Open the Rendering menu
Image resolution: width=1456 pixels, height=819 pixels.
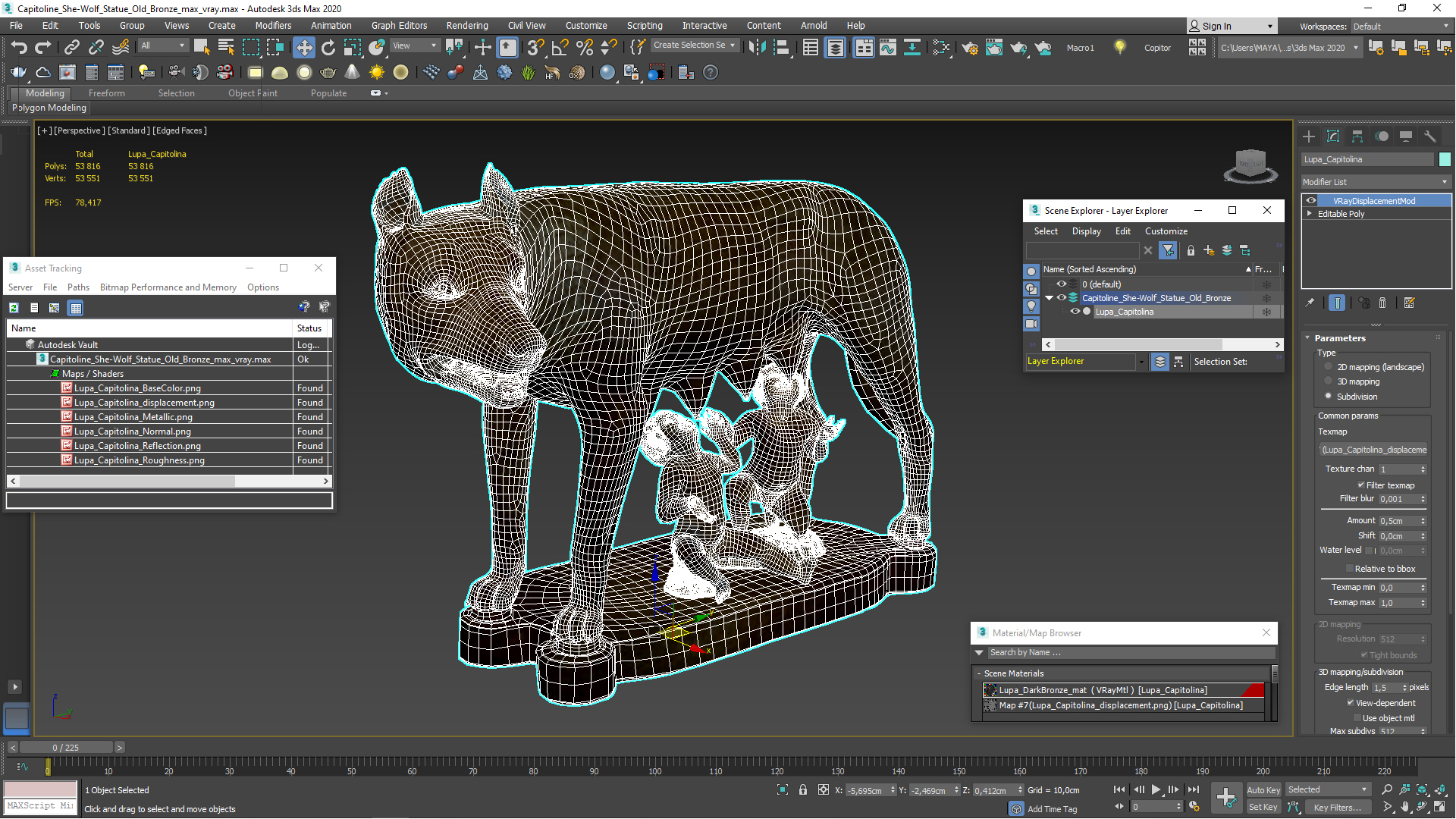click(466, 25)
